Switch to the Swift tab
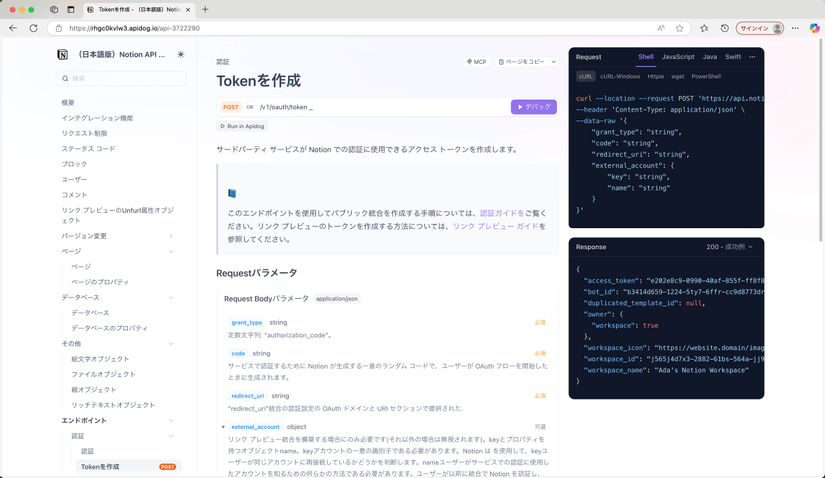 pyautogui.click(x=733, y=57)
